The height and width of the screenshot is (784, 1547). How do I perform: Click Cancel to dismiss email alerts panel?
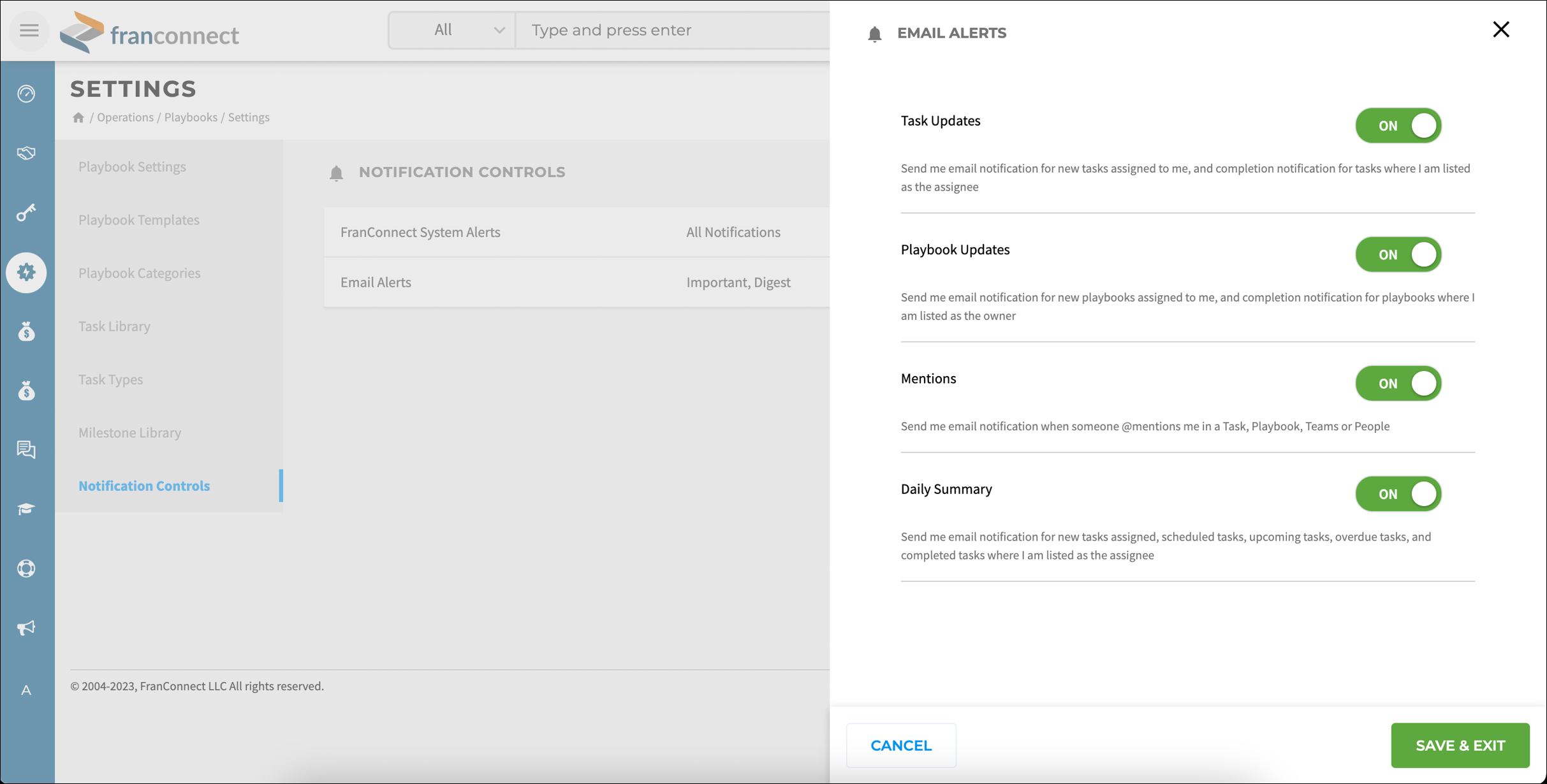click(x=900, y=745)
